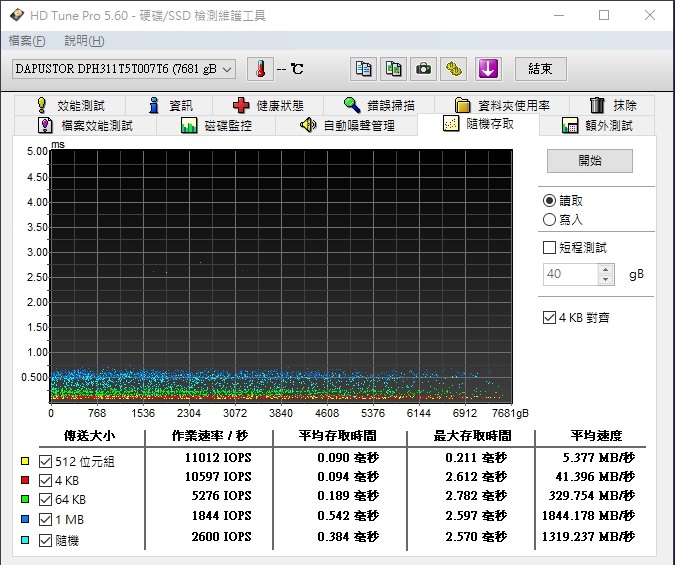Open the 資料夾使用率 folder usage tab
This screenshot has width=675, height=565.
tap(502, 105)
